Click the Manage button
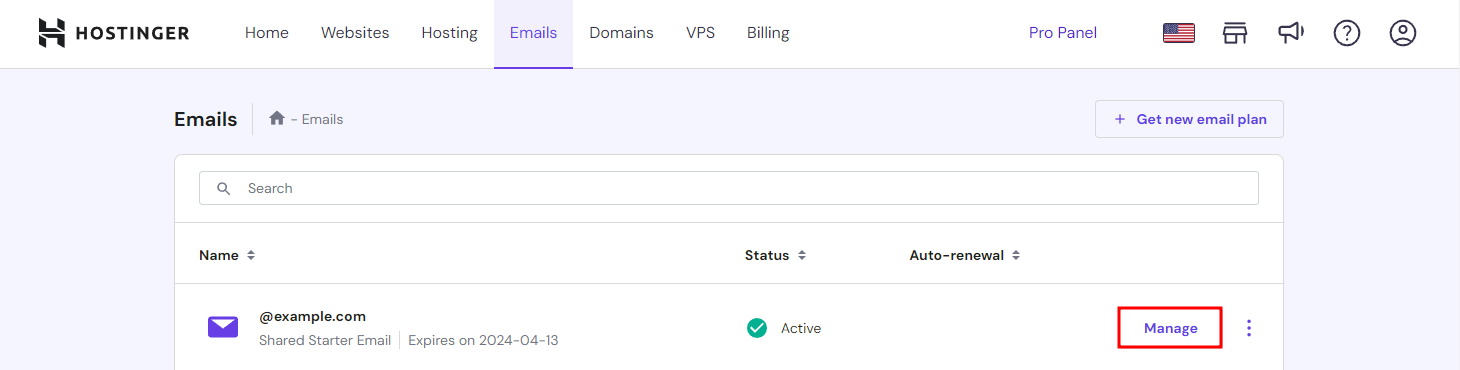Screen dimensions: 1460x370 pos(1170,328)
